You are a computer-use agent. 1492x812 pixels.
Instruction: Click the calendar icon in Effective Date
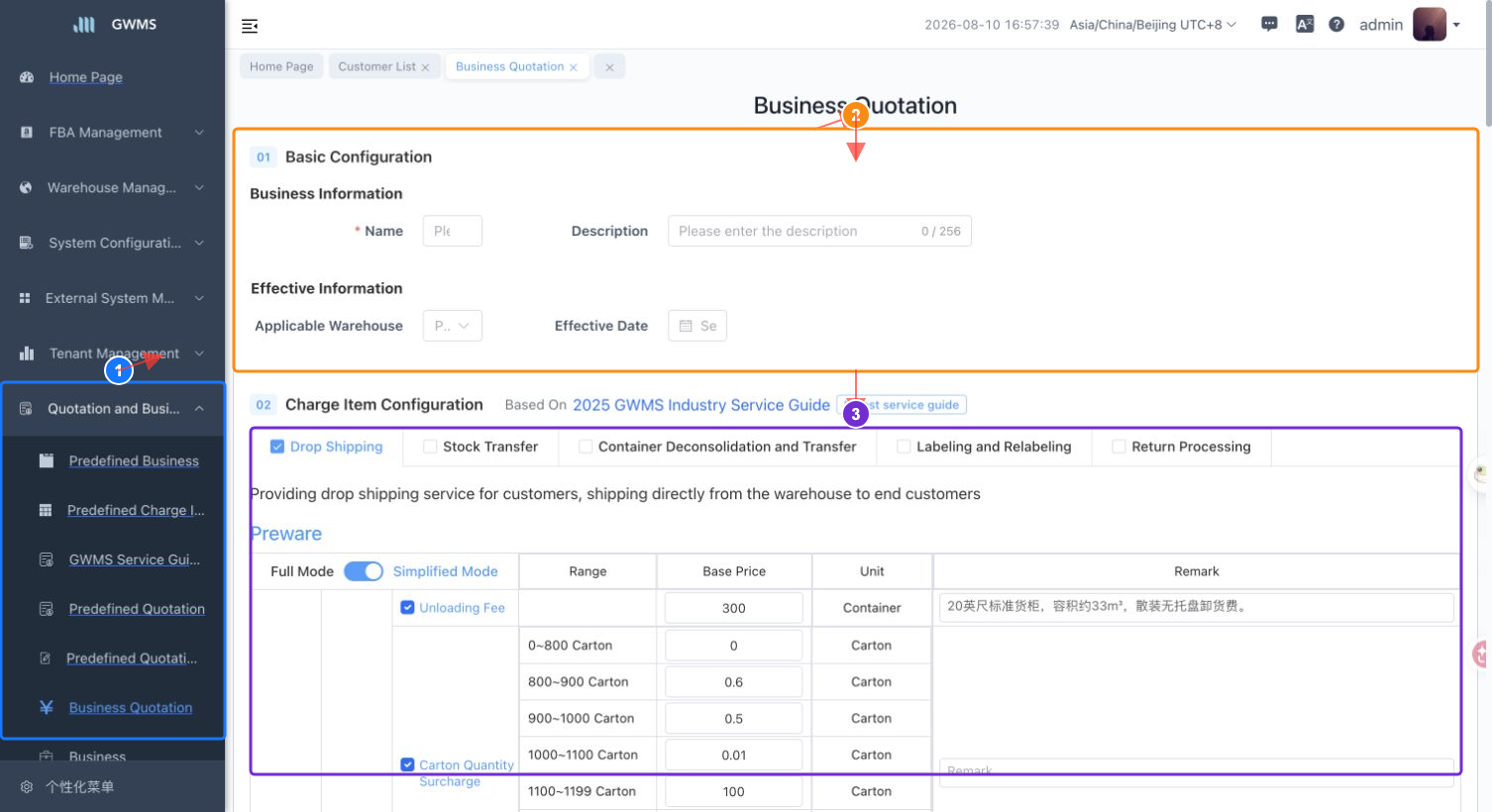(x=686, y=326)
